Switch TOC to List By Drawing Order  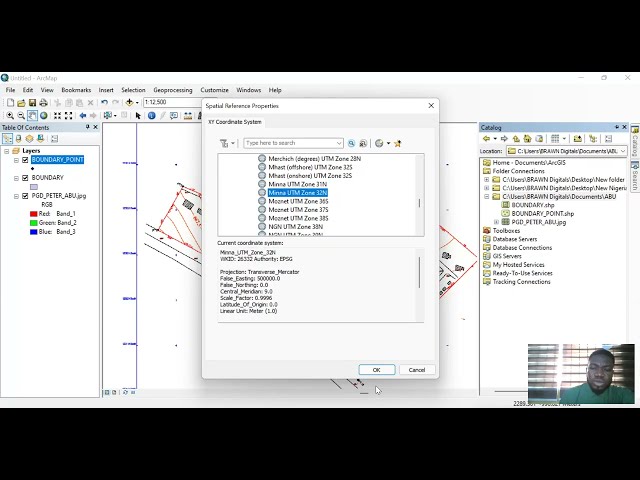(7, 139)
